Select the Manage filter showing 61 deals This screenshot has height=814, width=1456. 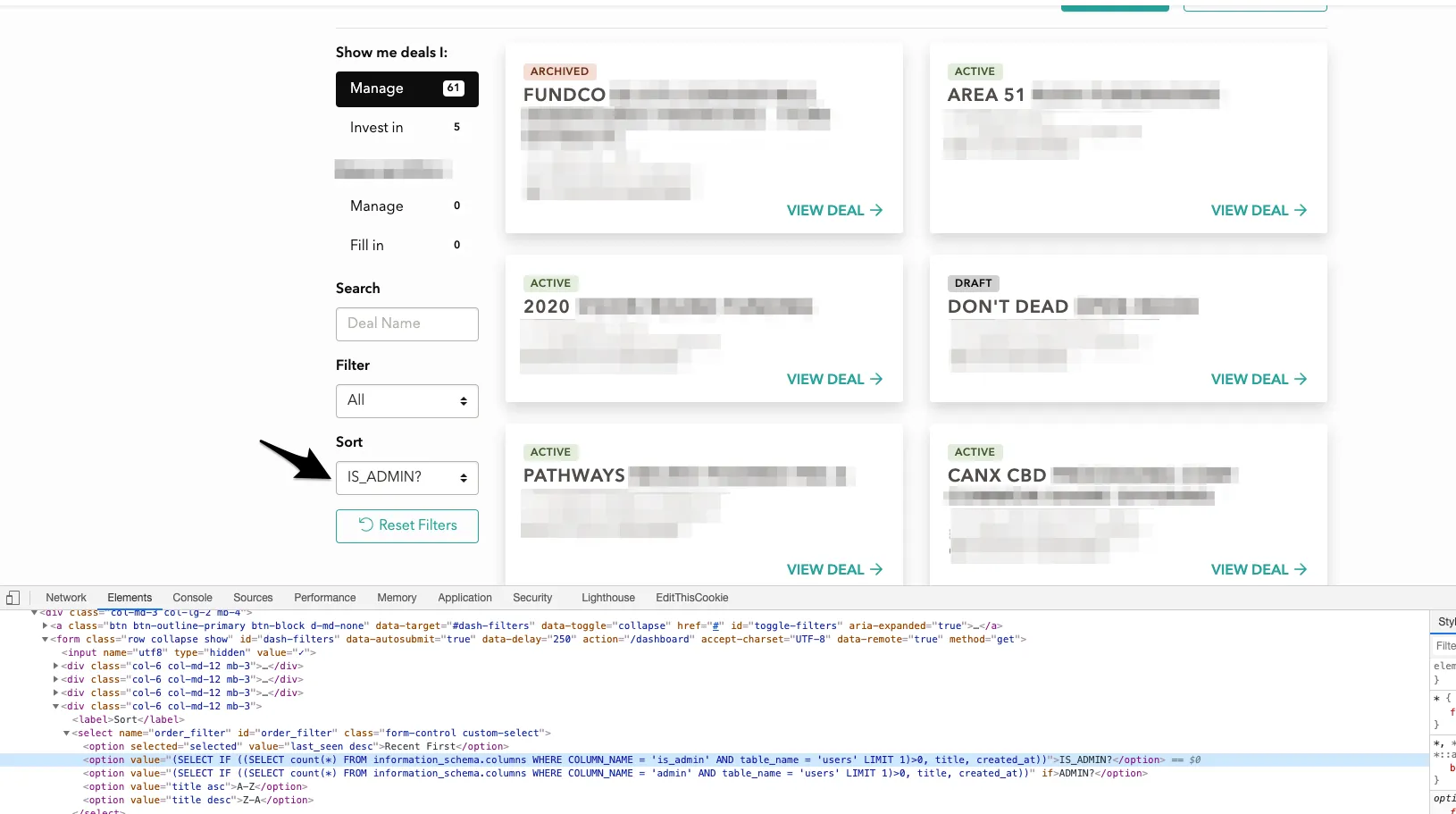tap(406, 88)
